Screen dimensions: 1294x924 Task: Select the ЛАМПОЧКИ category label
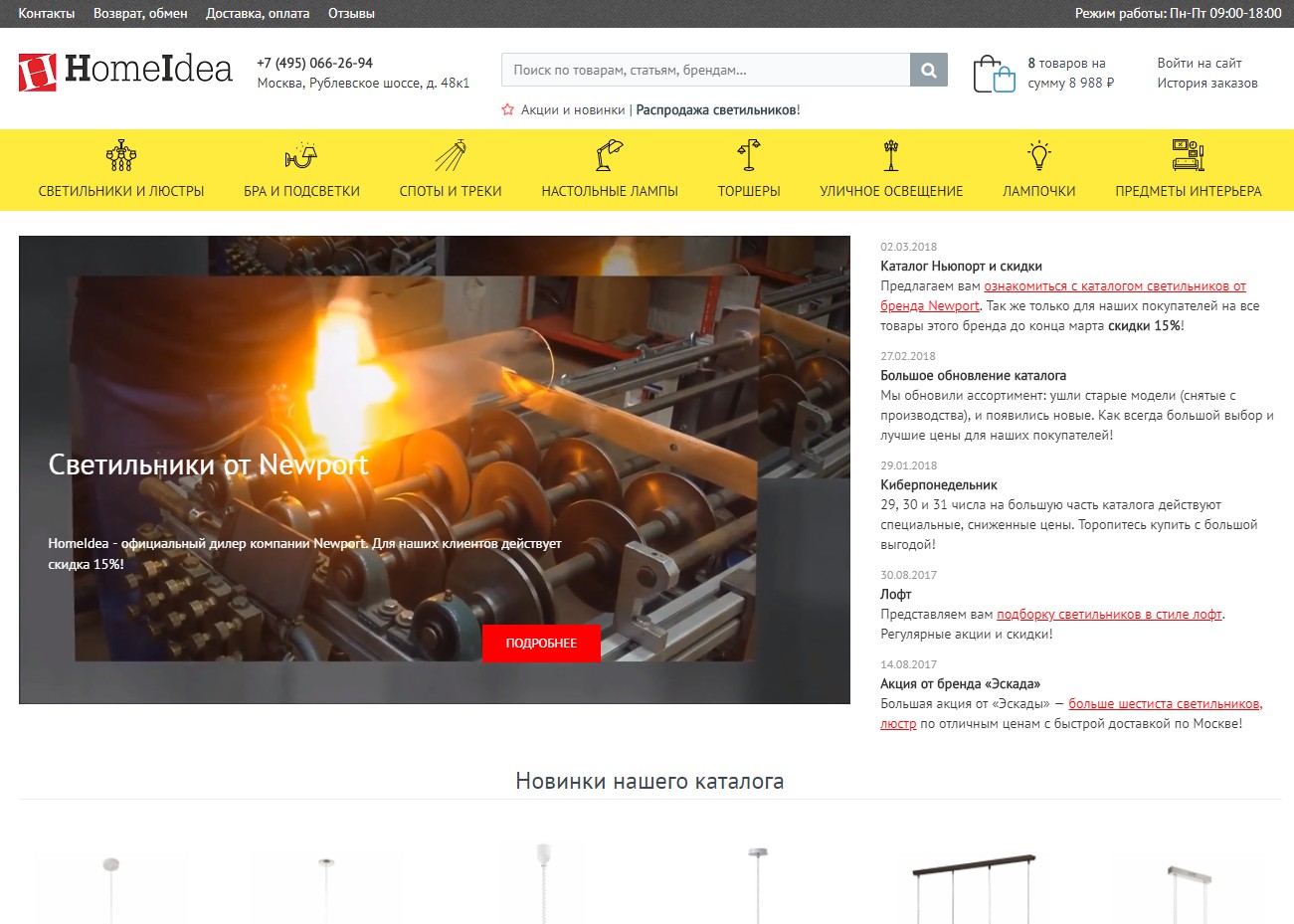pos(1039,191)
